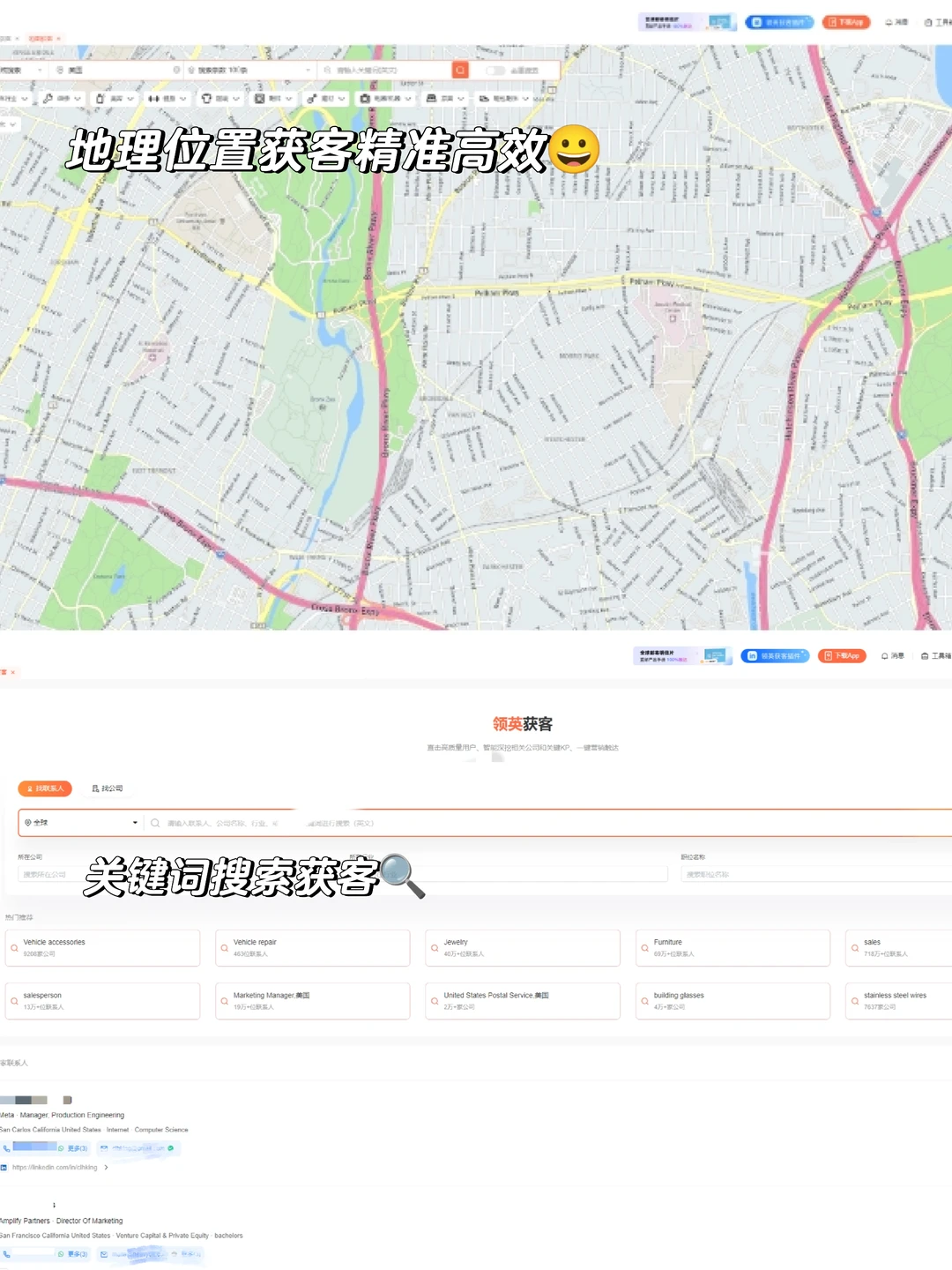Select the Vehicle repair hot search card
This screenshot has height=1270, width=952.
(312, 947)
